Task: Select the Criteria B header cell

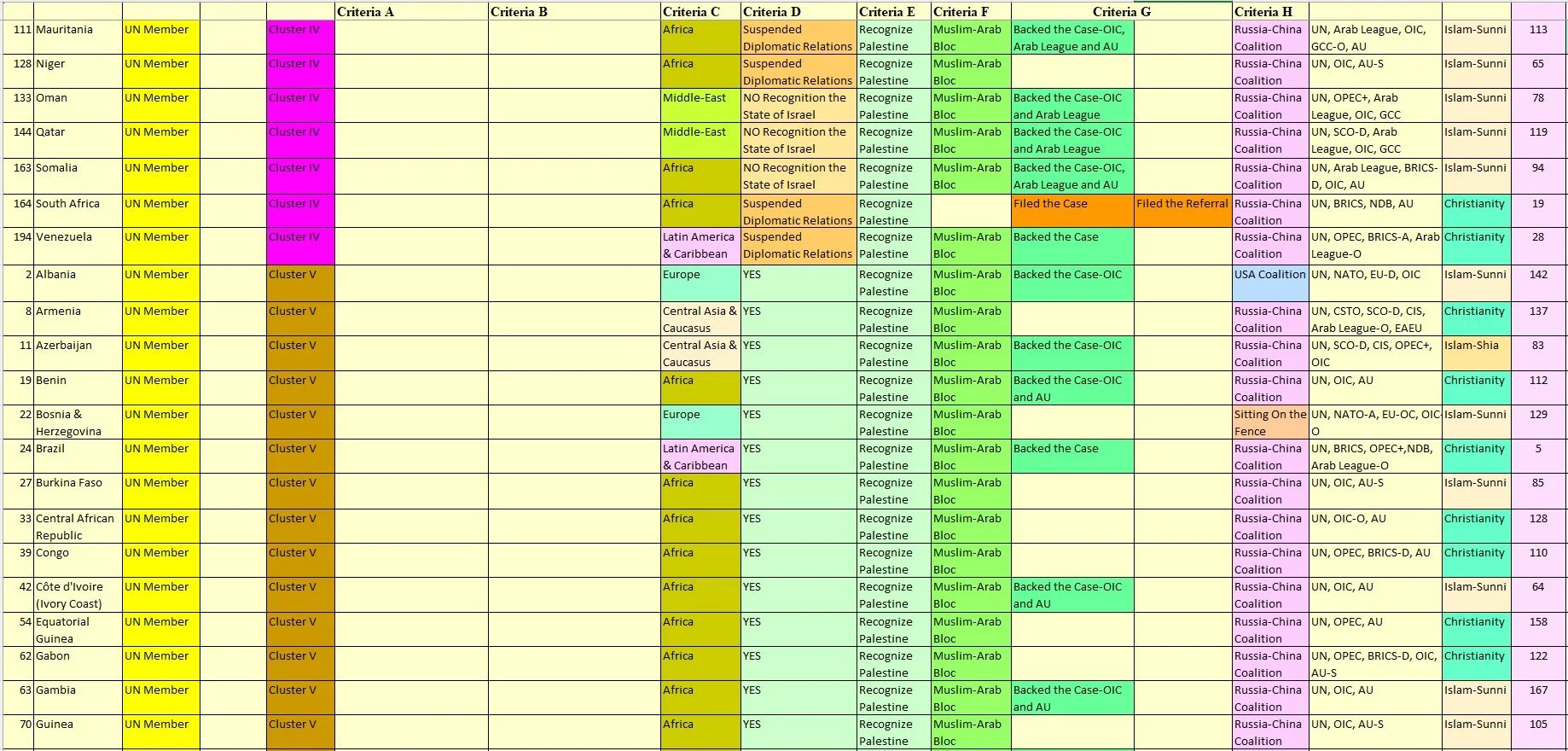Action: [574, 12]
